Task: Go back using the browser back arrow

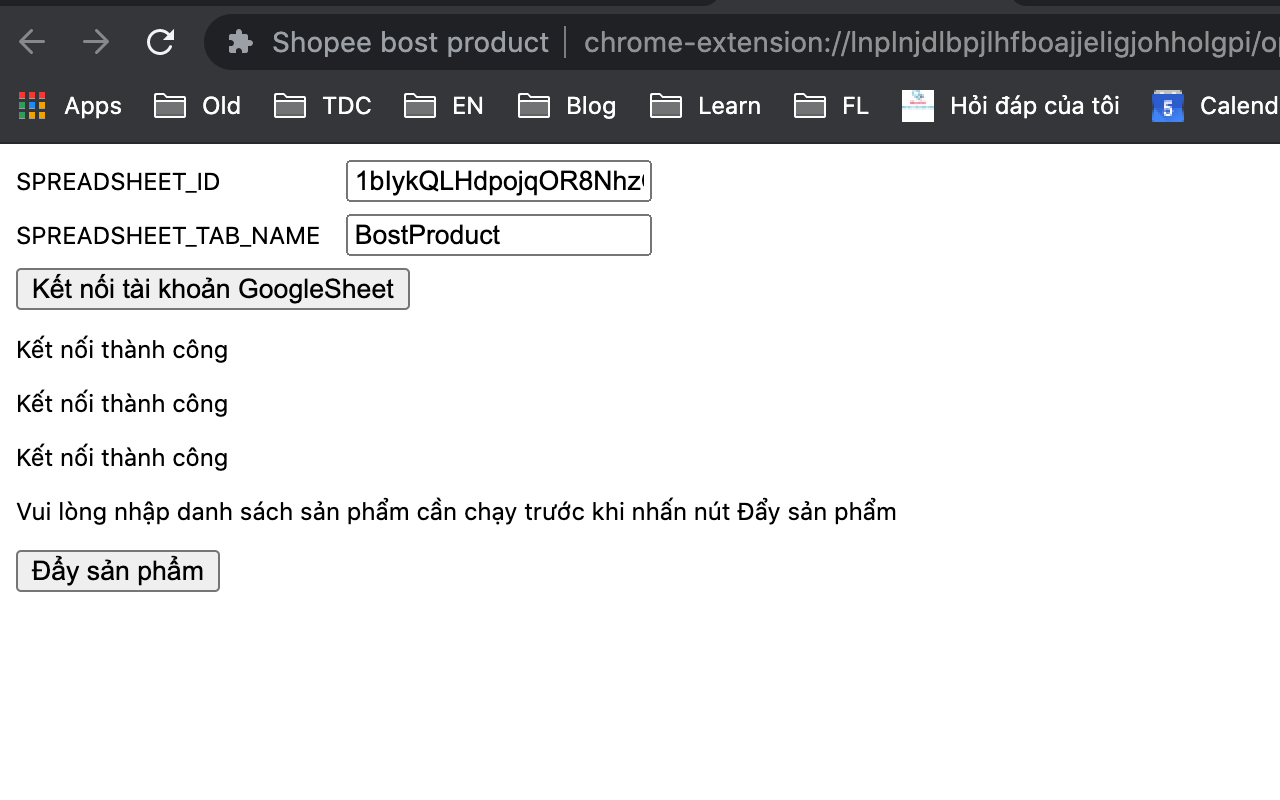Action: pos(33,42)
